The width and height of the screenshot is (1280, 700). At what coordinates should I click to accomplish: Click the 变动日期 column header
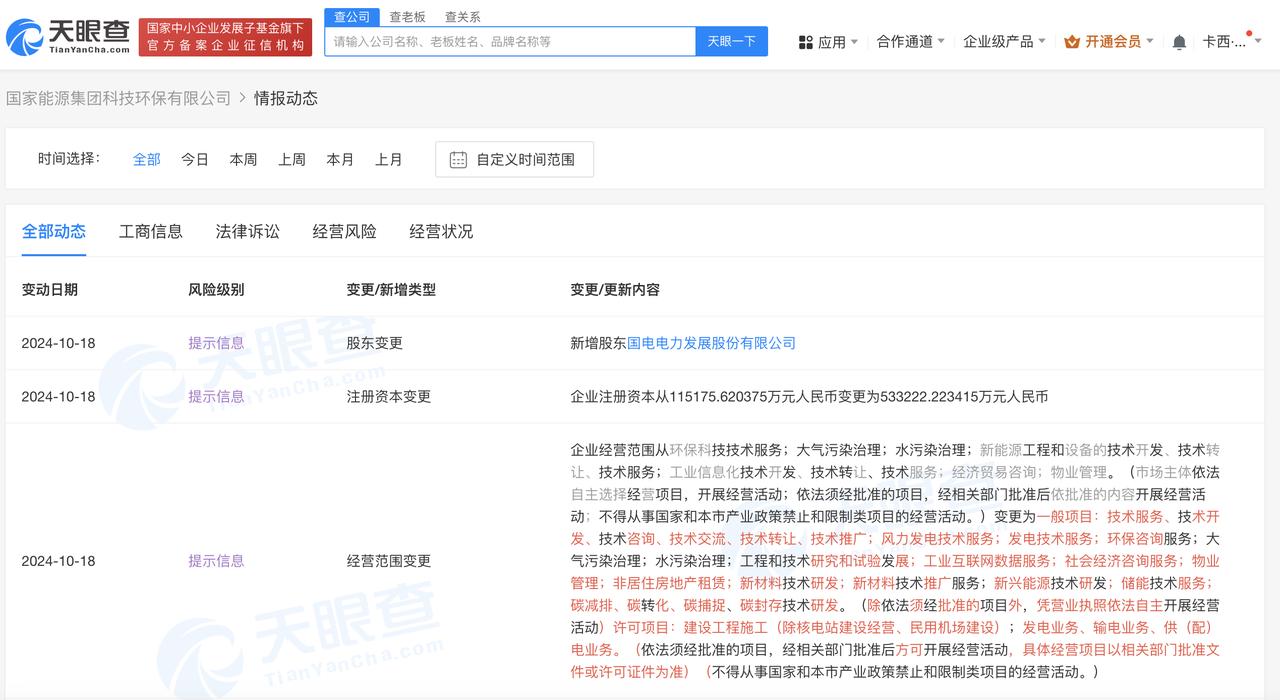point(50,290)
